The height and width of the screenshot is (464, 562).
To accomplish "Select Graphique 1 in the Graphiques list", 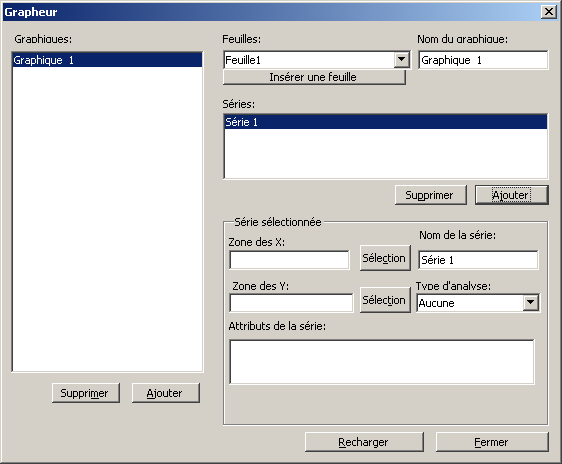I will coord(107,60).
